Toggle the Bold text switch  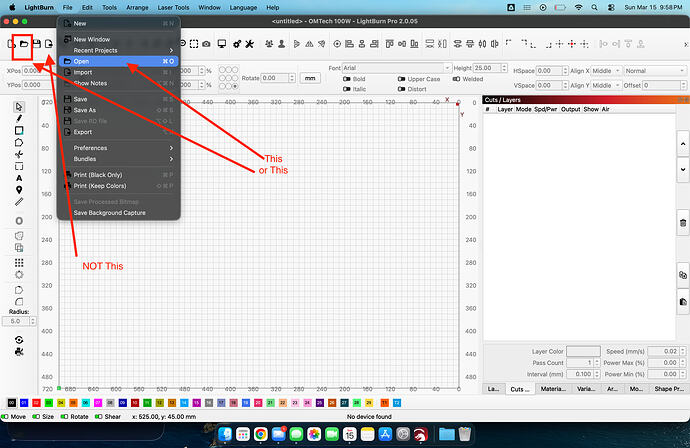[347, 79]
